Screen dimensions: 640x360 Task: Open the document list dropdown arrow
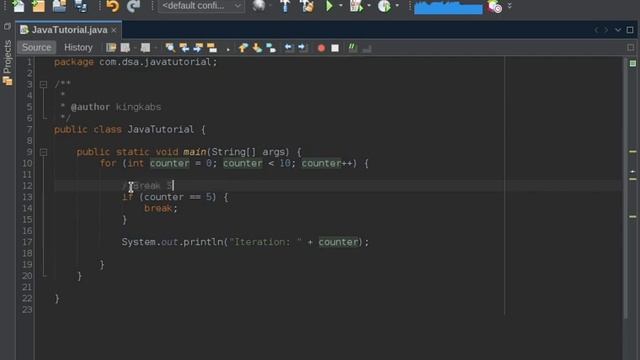click(618, 30)
